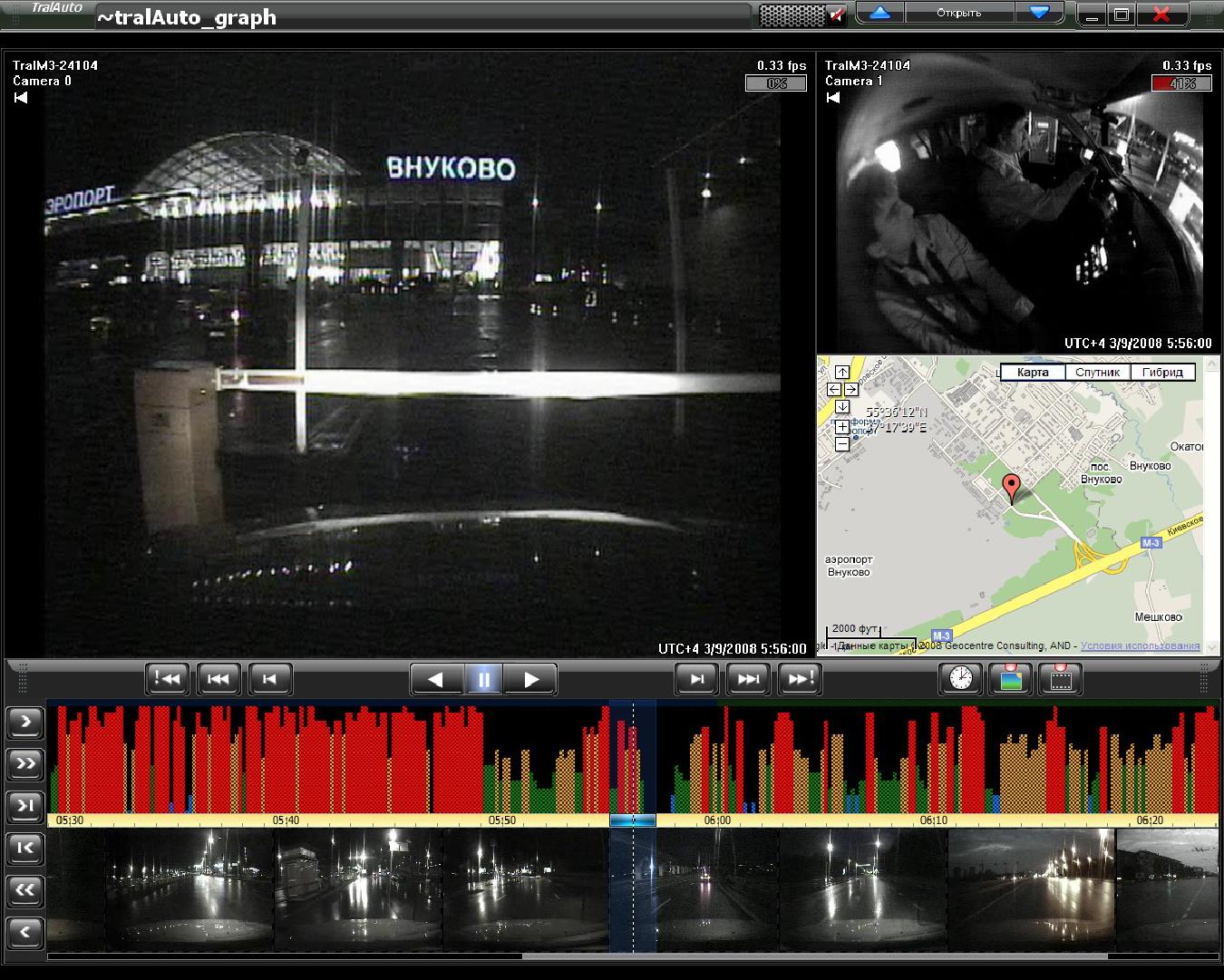Click the Camera 1 41% indicator
1224x980 pixels.
coord(1181,83)
